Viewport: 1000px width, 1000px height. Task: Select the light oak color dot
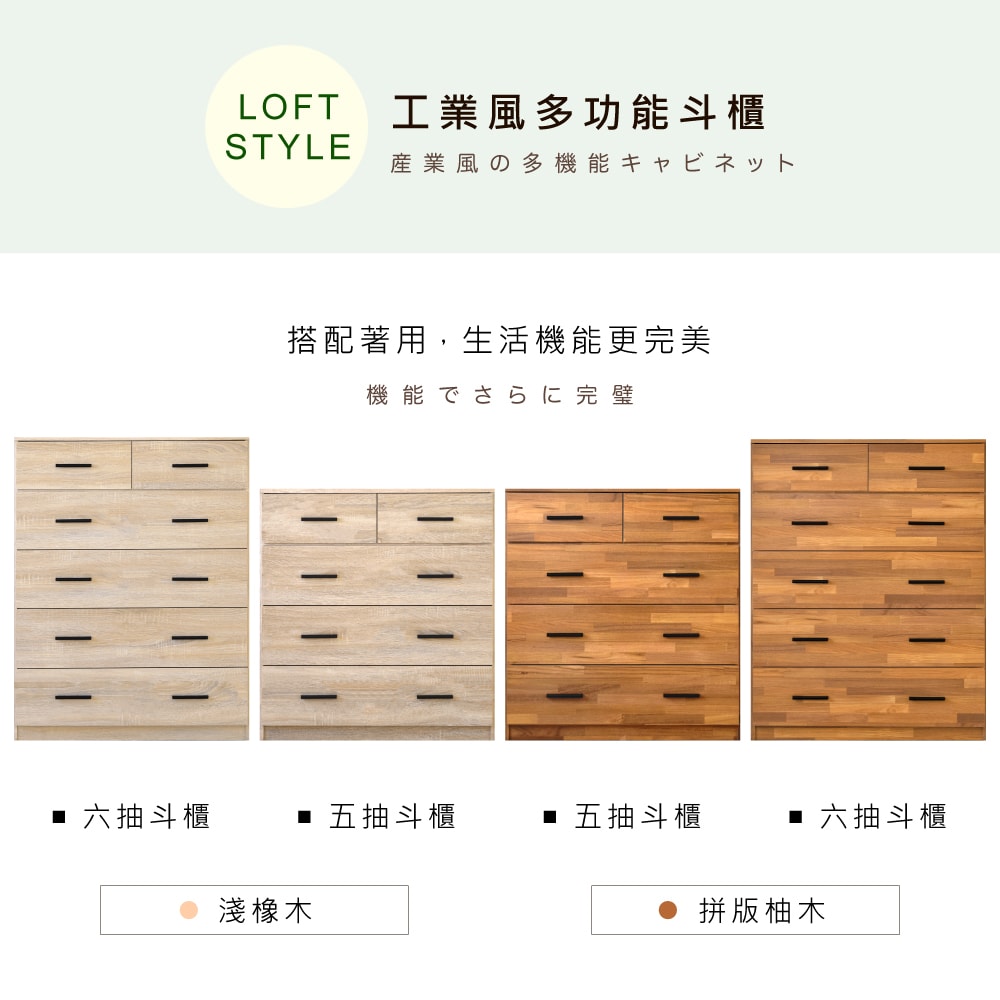point(189,910)
